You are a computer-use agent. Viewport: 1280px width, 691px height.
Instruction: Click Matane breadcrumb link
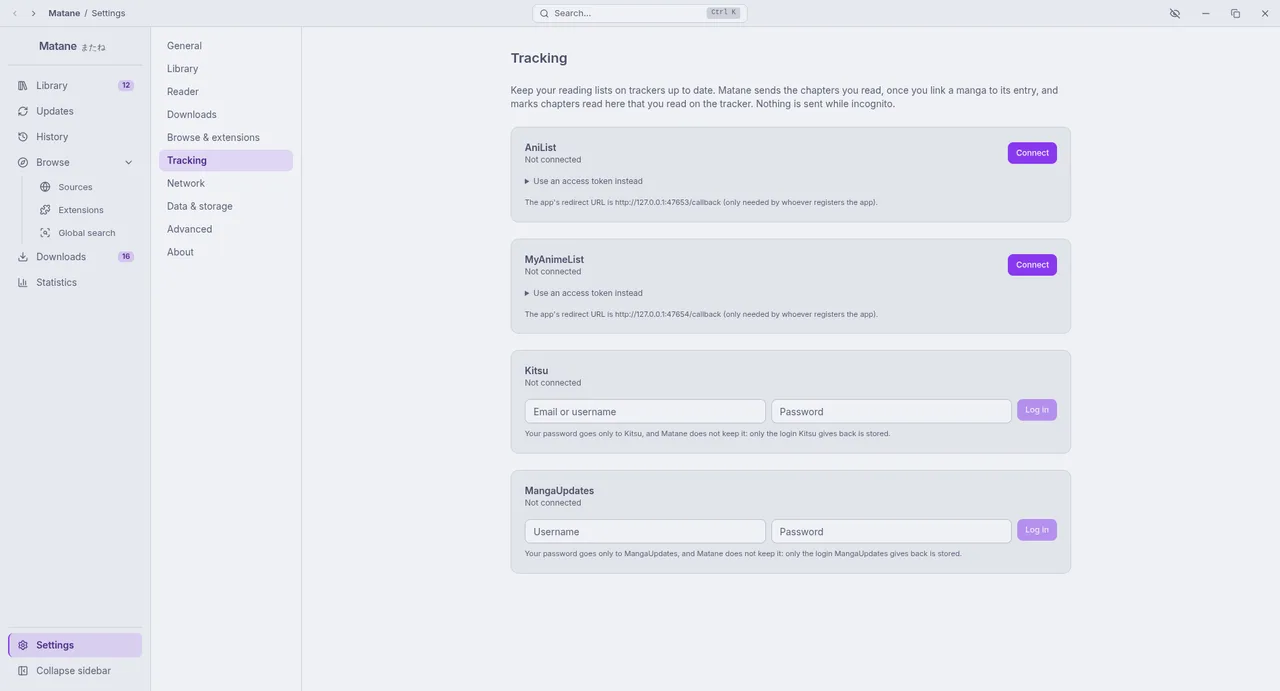click(x=64, y=13)
